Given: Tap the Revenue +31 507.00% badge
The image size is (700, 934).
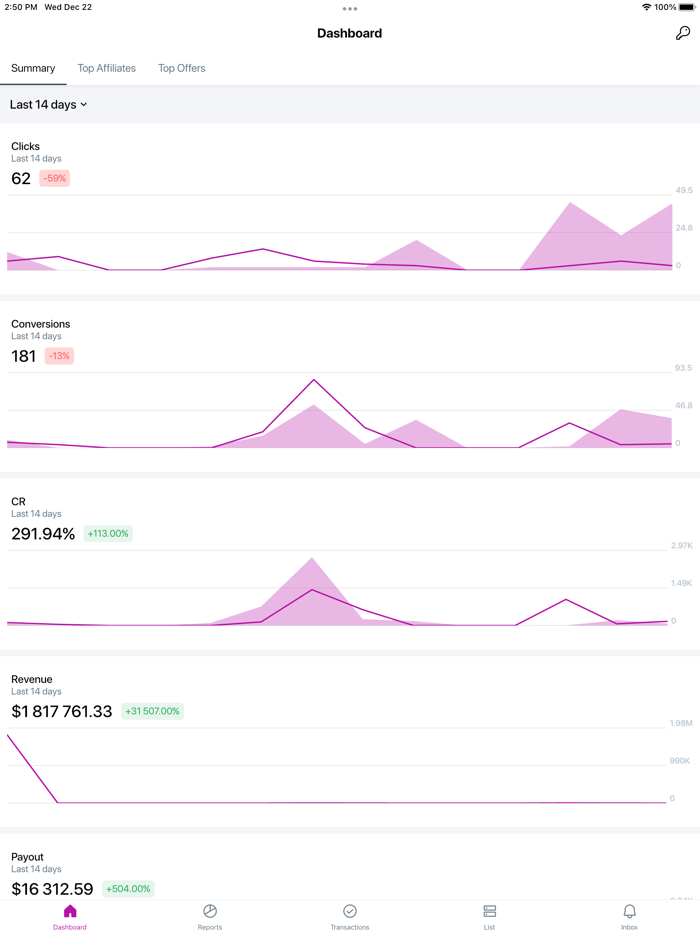Looking at the screenshot, I should coord(153,711).
